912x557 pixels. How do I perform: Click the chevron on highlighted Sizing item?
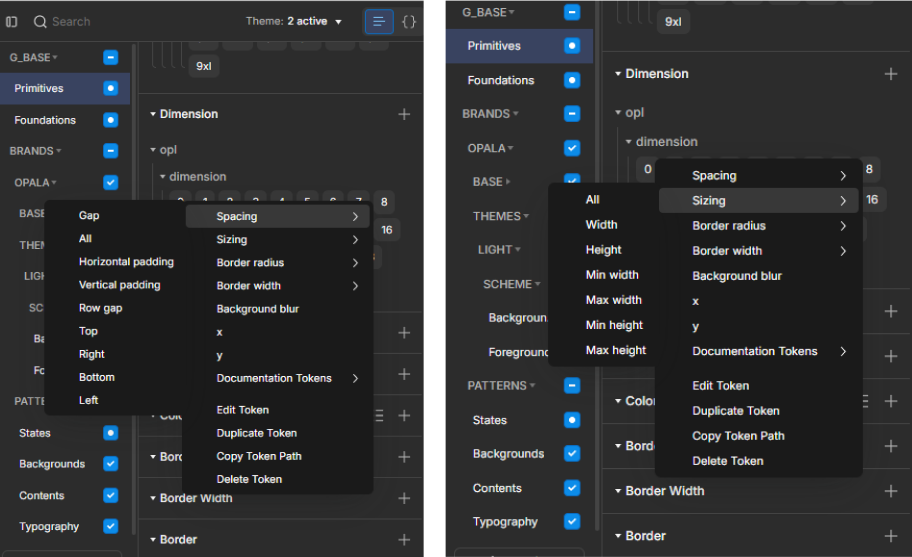click(x=843, y=201)
